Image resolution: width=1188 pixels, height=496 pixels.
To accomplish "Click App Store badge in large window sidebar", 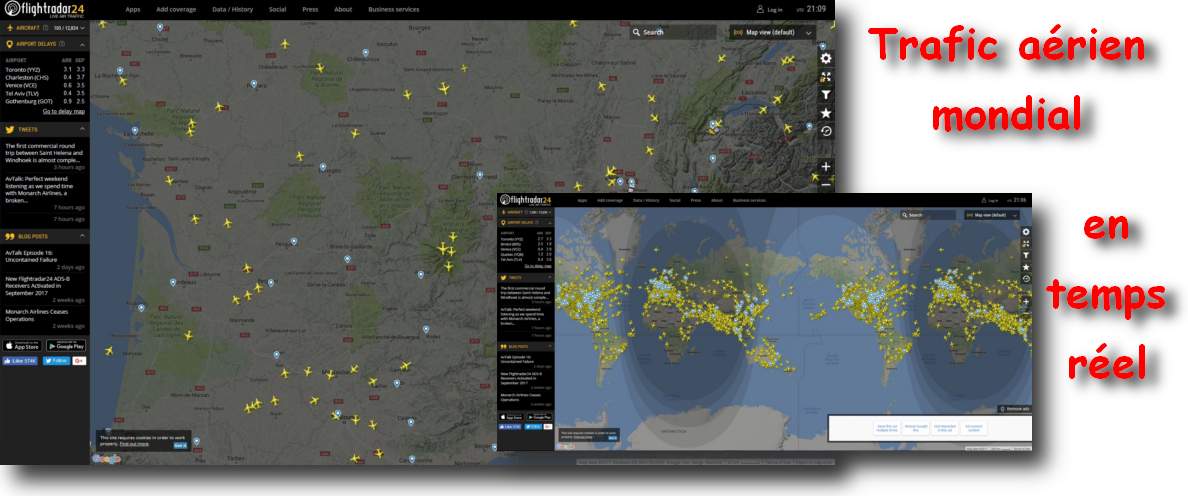I will [x=22, y=346].
